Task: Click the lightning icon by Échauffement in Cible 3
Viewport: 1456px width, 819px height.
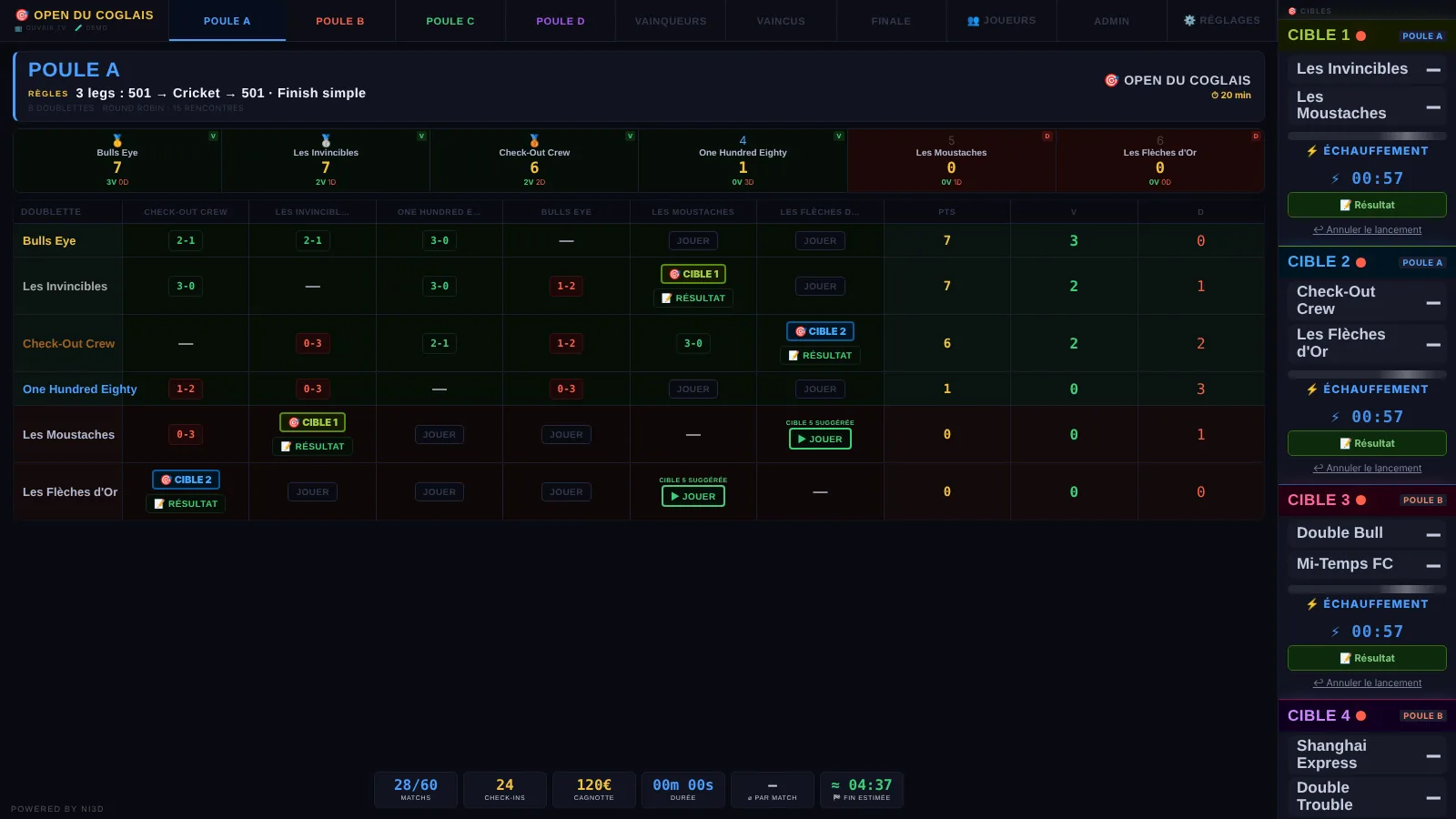Action: coord(1312,604)
